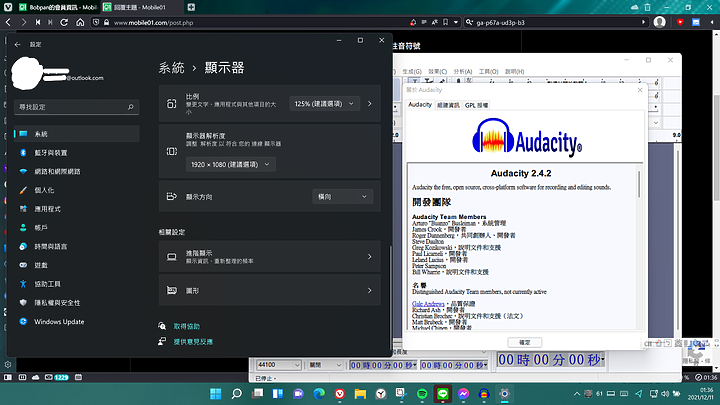Open Privacy & security in Settings sidebar

(x=76, y=303)
